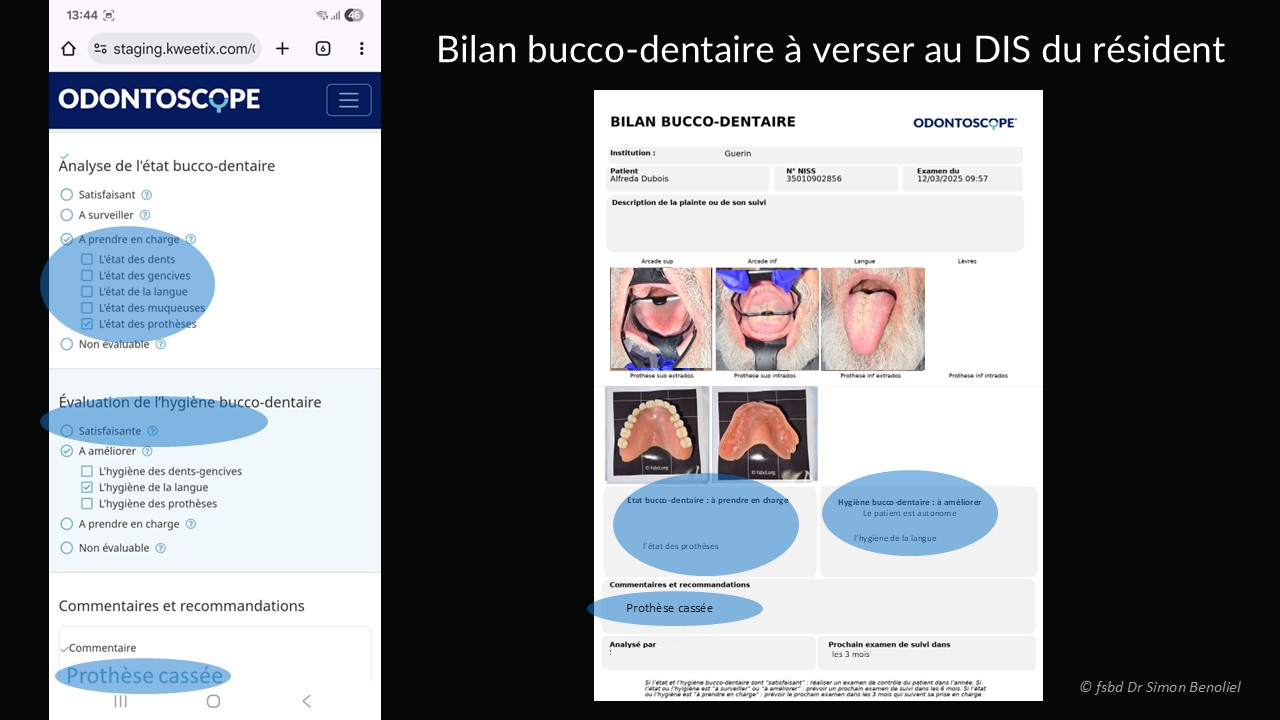Tap the Android recent apps button

(x=121, y=701)
